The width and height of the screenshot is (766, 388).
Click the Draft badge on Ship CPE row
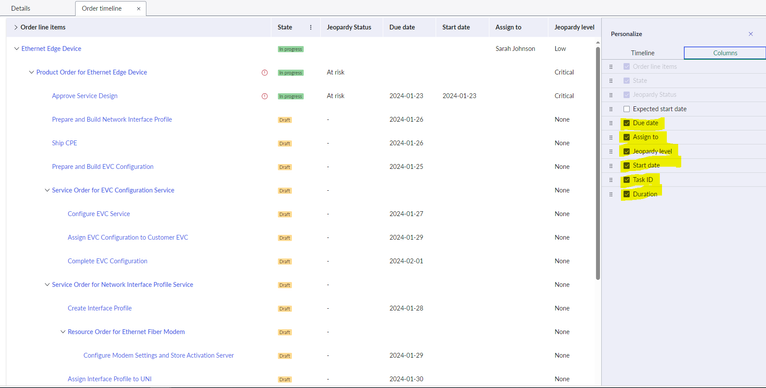(x=285, y=144)
